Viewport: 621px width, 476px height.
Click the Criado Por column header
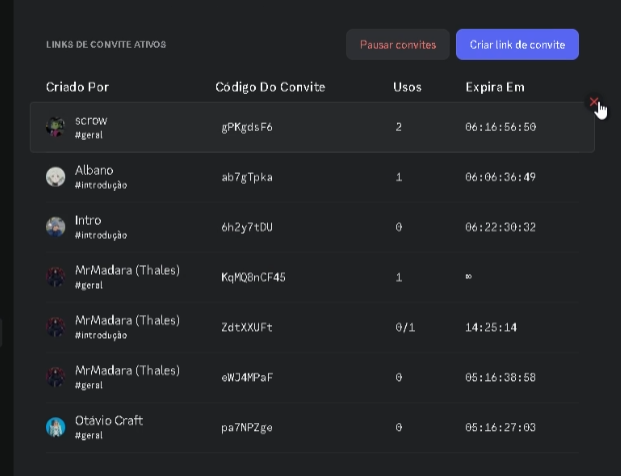tap(77, 87)
